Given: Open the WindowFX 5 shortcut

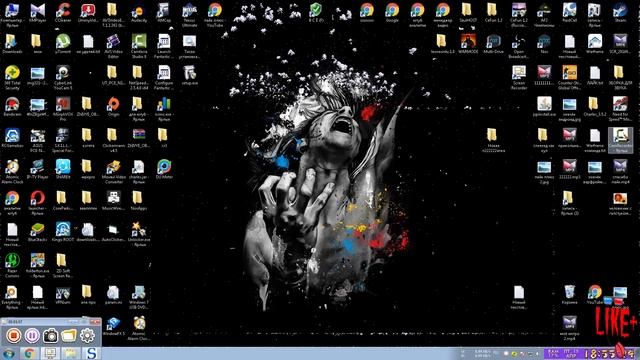Looking at the screenshot, I should pos(113,327).
